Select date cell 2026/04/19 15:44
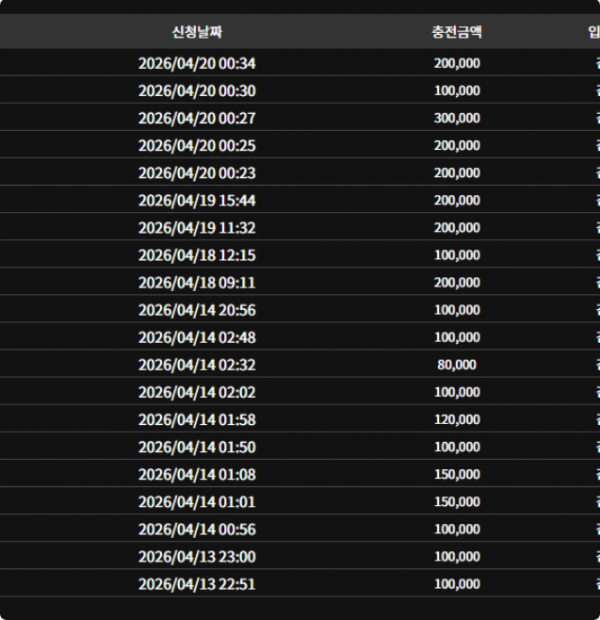The height and width of the screenshot is (620, 600). [197, 200]
